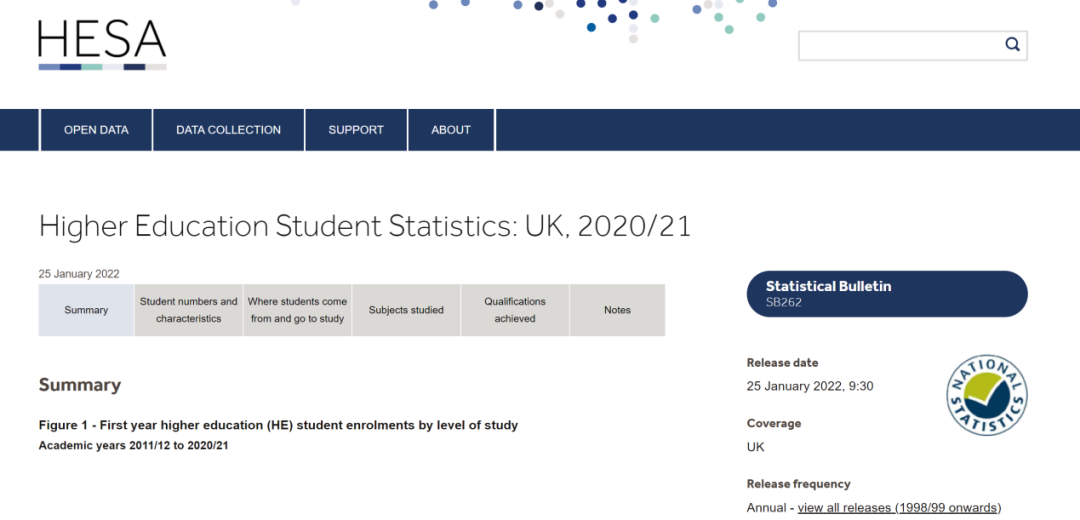The image size is (1080, 520).
Task: Click Academic years 2011/12 to 2020/21 text
Action: (134, 446)
